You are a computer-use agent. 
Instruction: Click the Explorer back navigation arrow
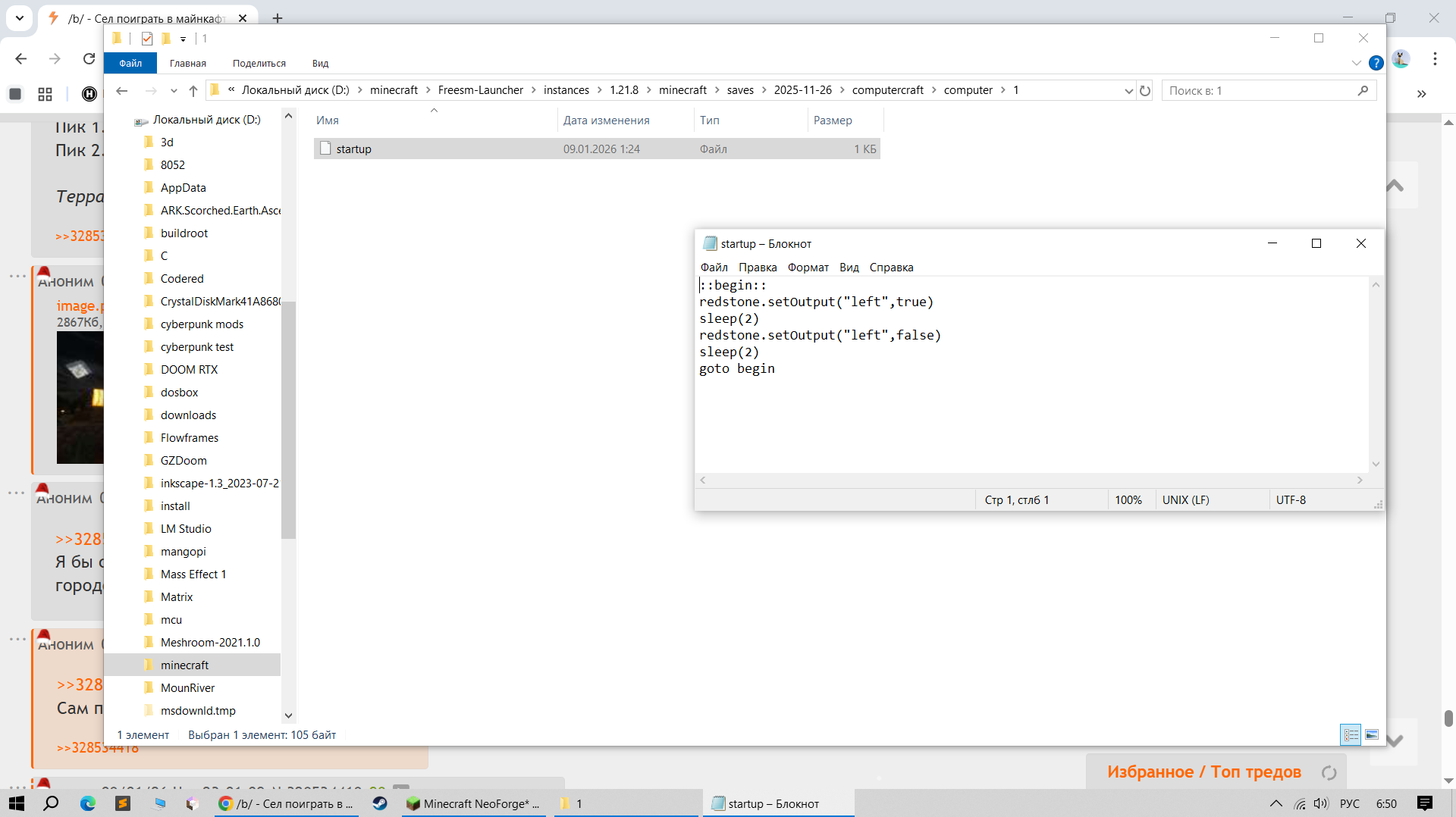tap(122, 91)
